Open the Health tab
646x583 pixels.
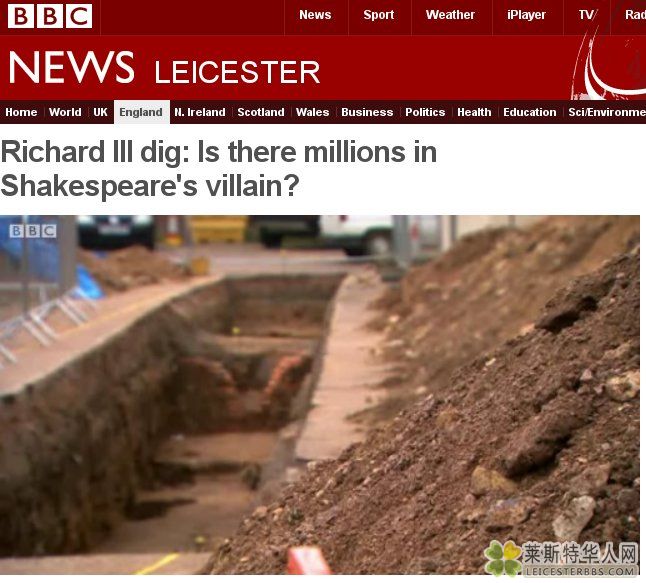pyautogui.click(x=474, y=112)
